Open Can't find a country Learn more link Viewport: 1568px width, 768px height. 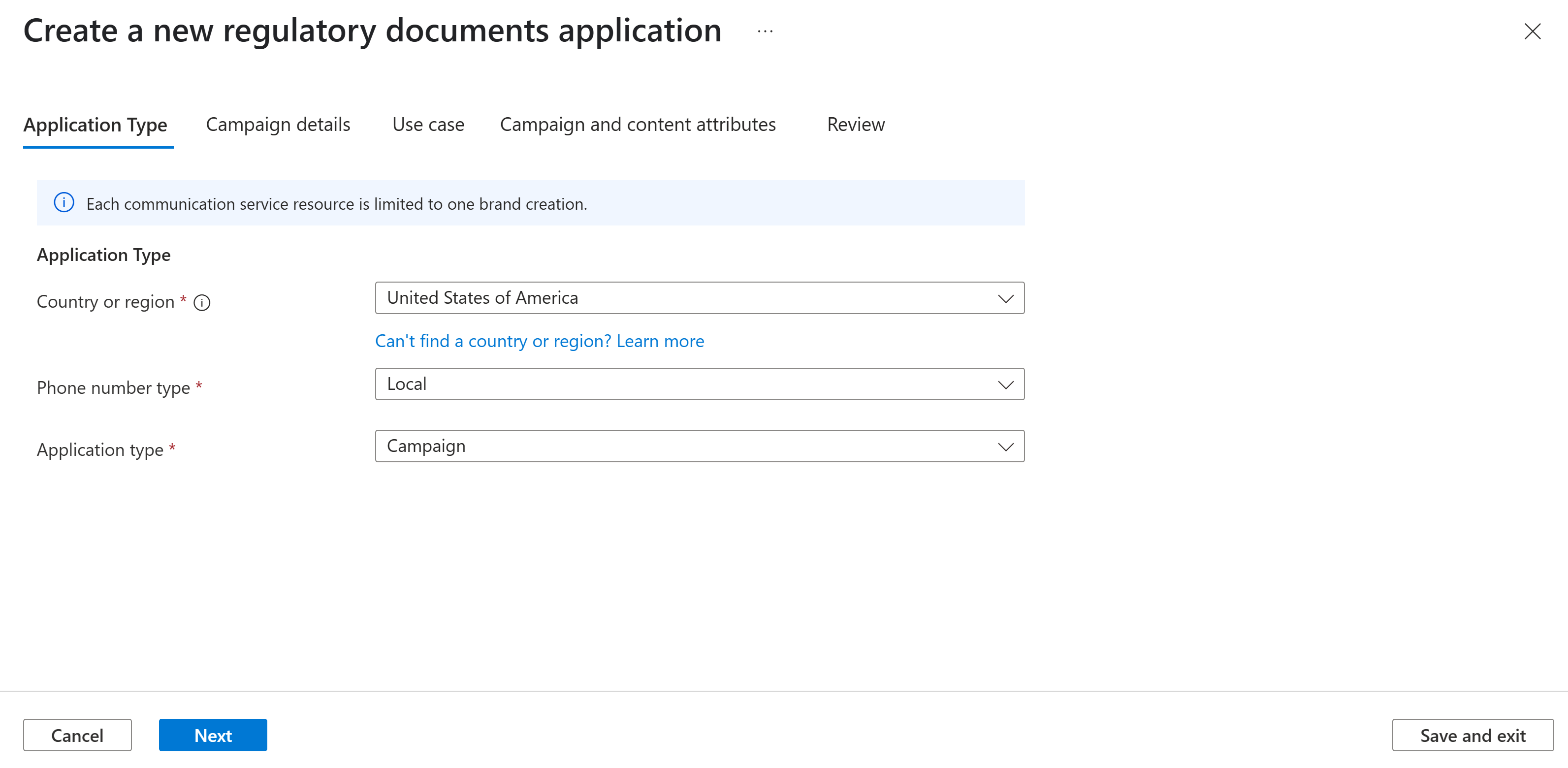[x=539, y=341]
